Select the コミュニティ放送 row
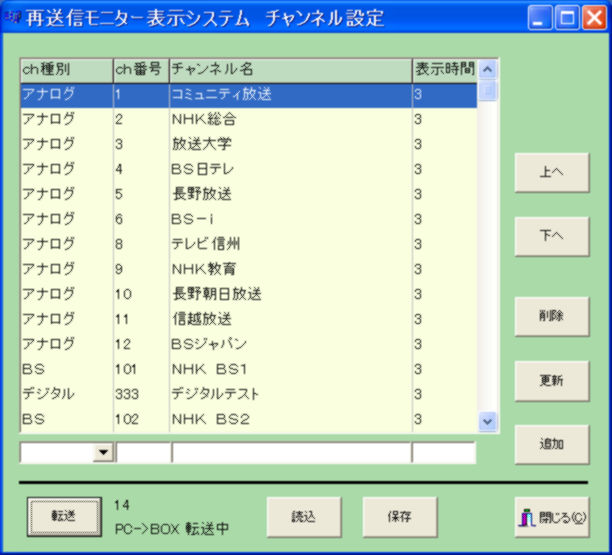 click(x=249, y=95)
